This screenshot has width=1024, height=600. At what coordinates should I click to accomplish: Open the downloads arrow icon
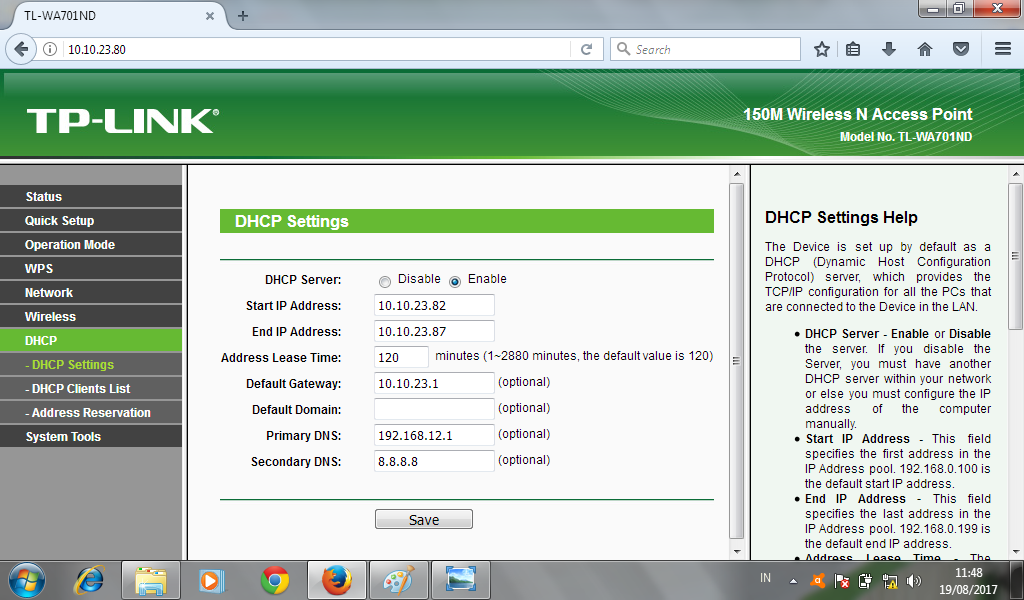click(889, 49)
